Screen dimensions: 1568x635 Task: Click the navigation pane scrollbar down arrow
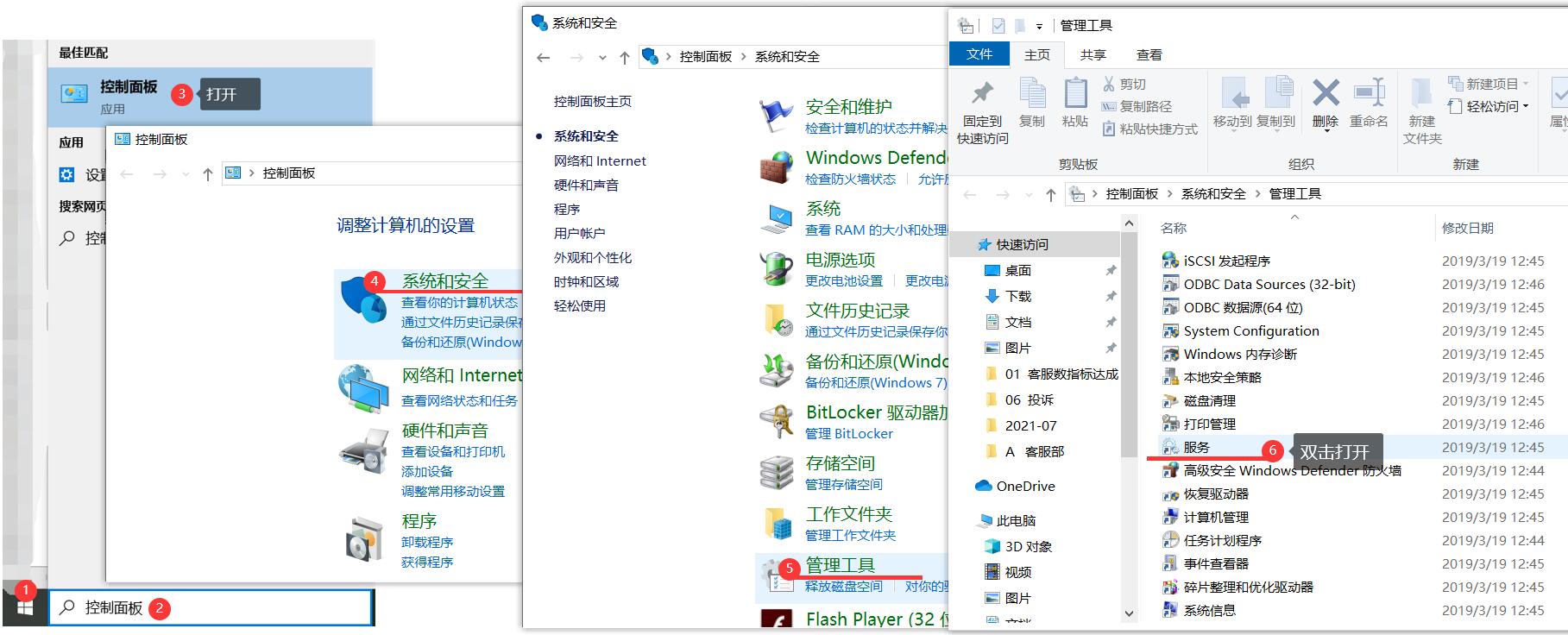1129,613
